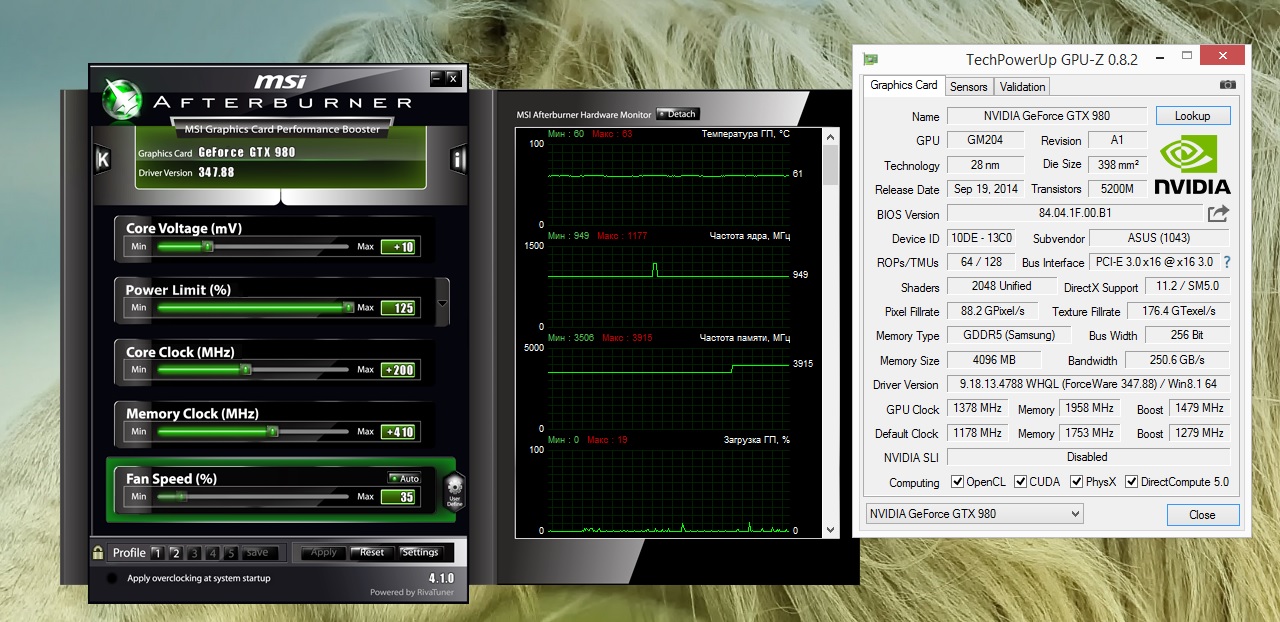
Task: Click the GPU-Z screenshot camera icon
Action: 1227,85
